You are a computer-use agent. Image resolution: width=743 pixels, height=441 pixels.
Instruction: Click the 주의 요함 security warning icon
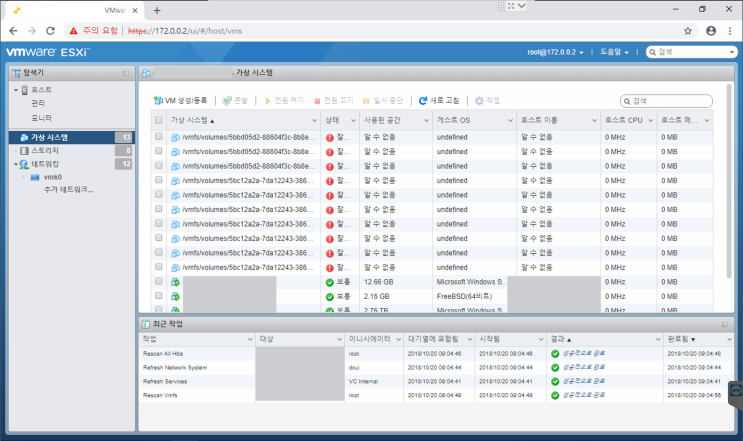[73, 31]
